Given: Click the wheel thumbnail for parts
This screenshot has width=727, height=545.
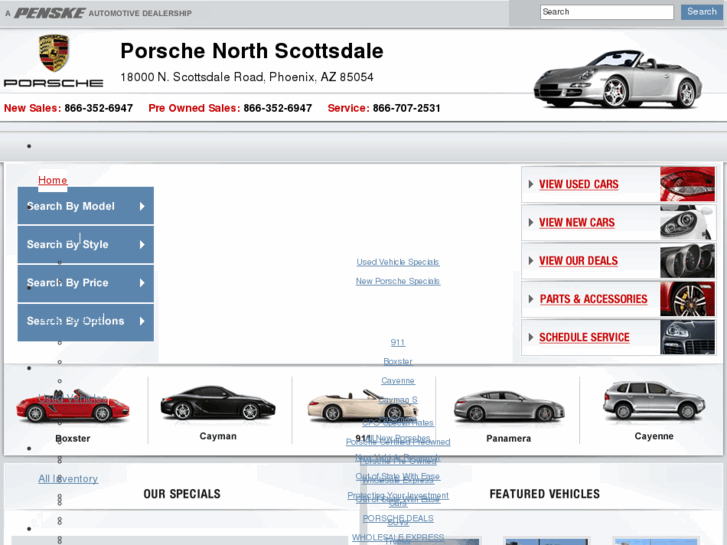Looking at the screenshot, I should tap(688, 299).
